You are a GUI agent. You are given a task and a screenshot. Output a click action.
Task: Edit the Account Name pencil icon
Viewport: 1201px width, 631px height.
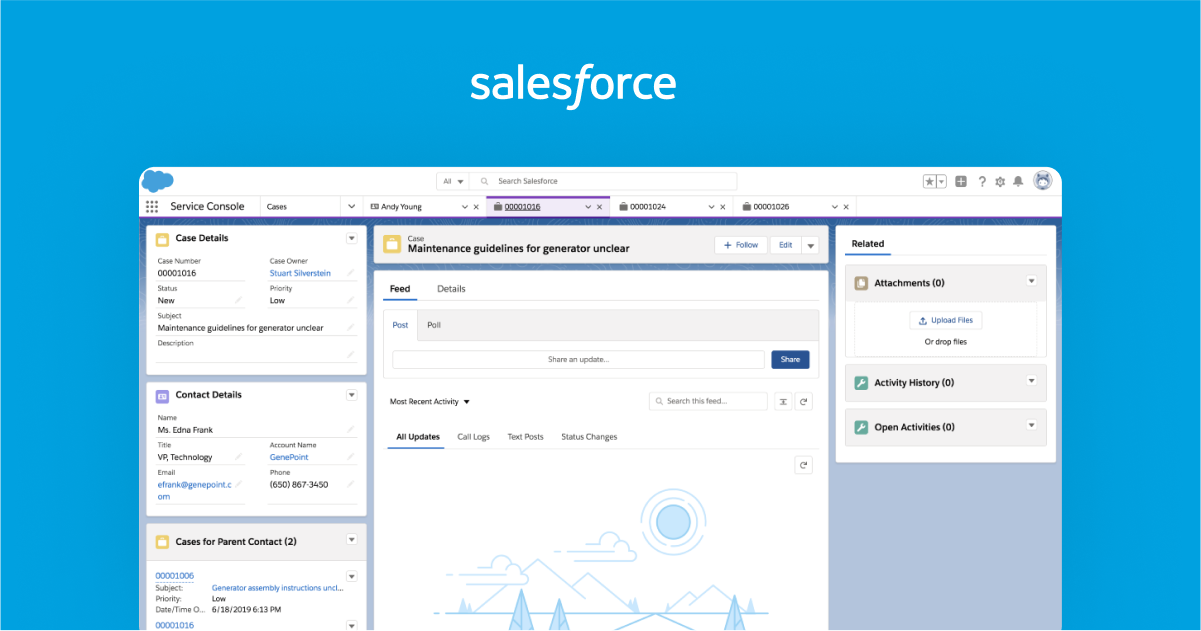(x=351, y=457)
